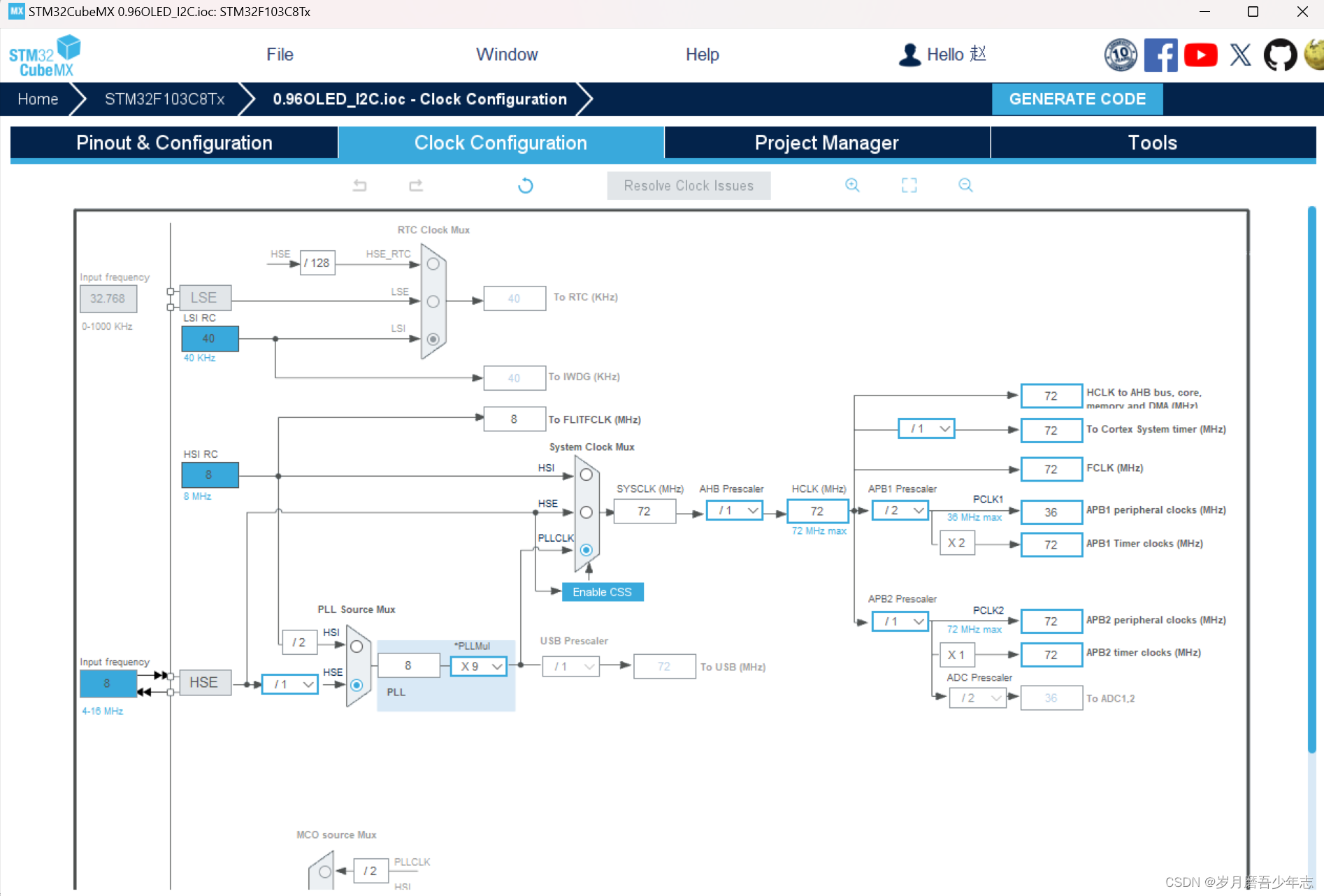Go to STM32F103C8Tx breadcrumb
The width and height of the screenshot is (1324, 896).
(x=165, y=99)
